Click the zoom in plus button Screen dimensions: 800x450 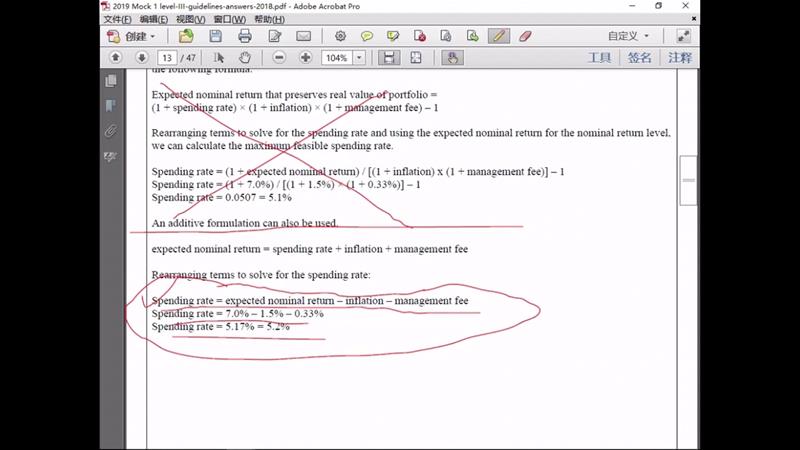(306, 58)
